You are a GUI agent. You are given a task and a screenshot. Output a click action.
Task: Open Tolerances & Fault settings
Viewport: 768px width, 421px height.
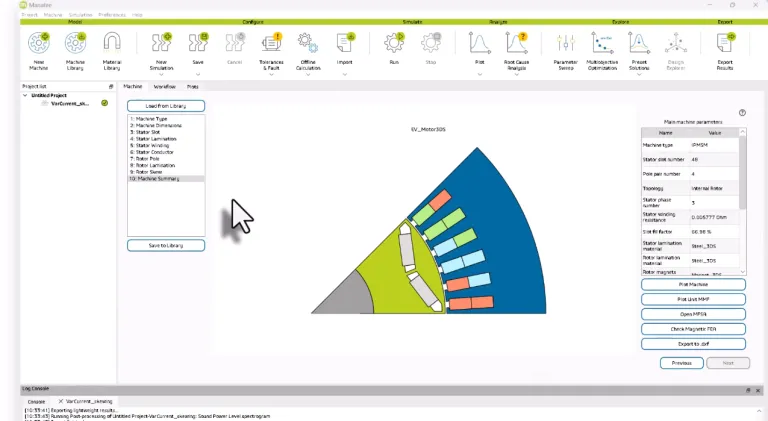[x=271, y=43]
